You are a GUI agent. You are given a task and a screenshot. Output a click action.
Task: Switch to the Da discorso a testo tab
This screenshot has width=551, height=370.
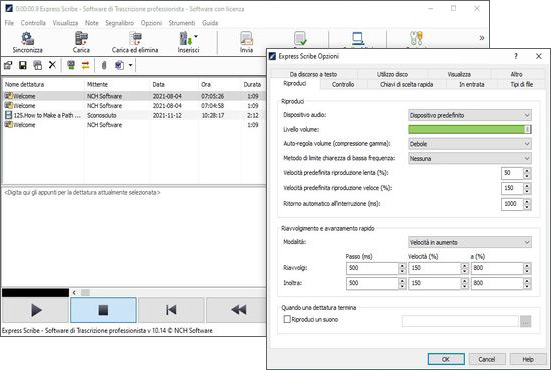(x=313, y=74)
